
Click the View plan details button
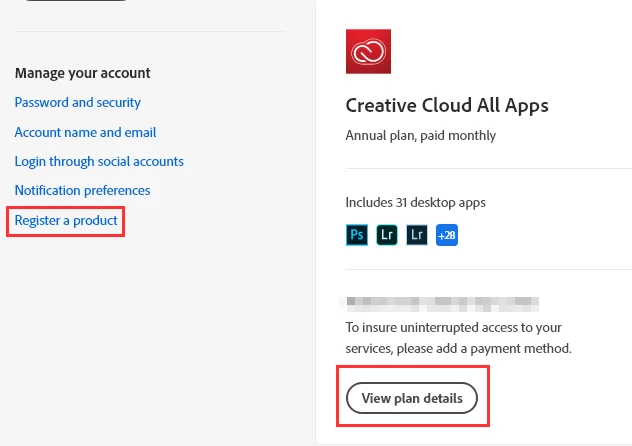412,398
